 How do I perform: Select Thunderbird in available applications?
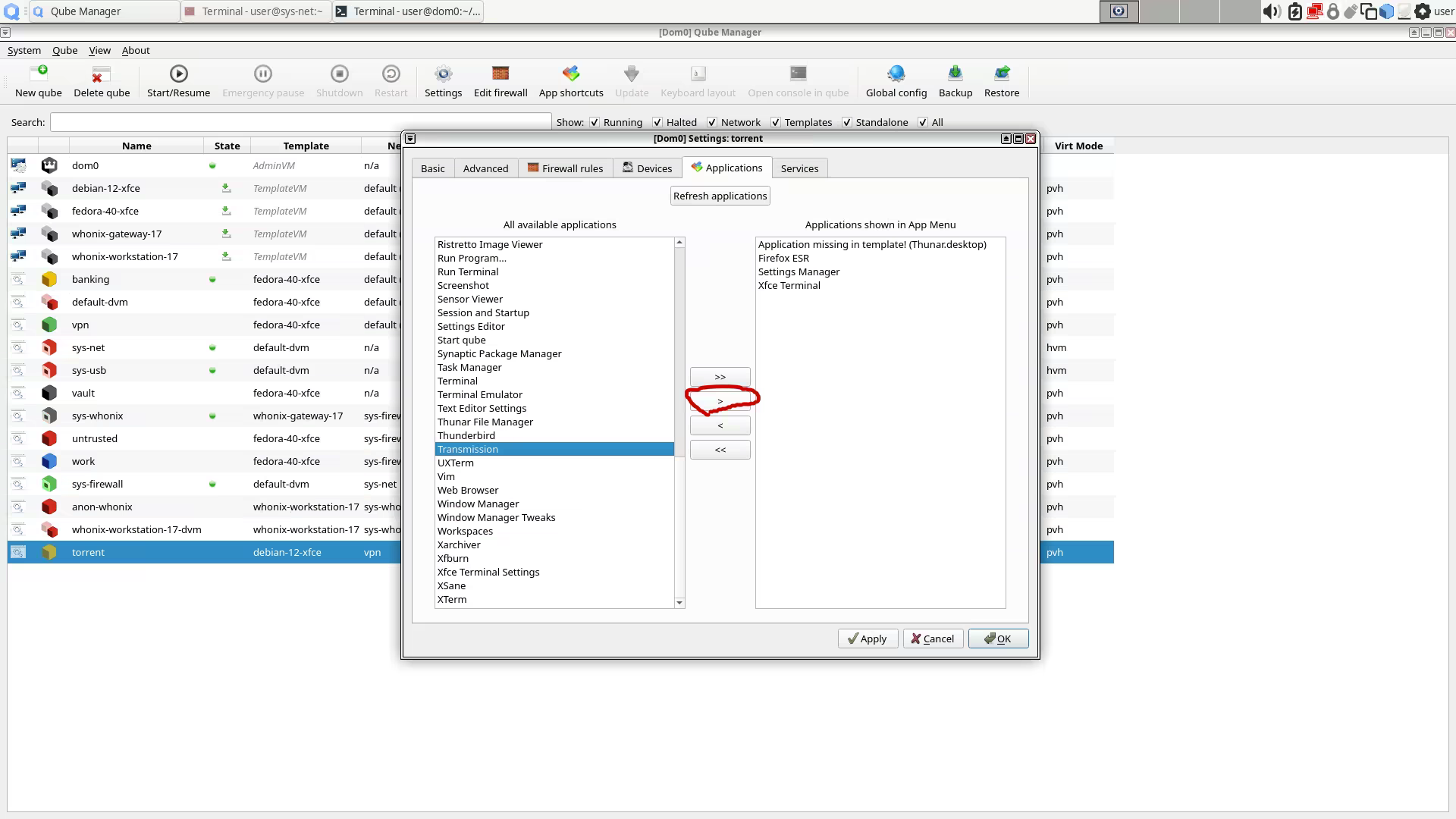click(554, 435)
